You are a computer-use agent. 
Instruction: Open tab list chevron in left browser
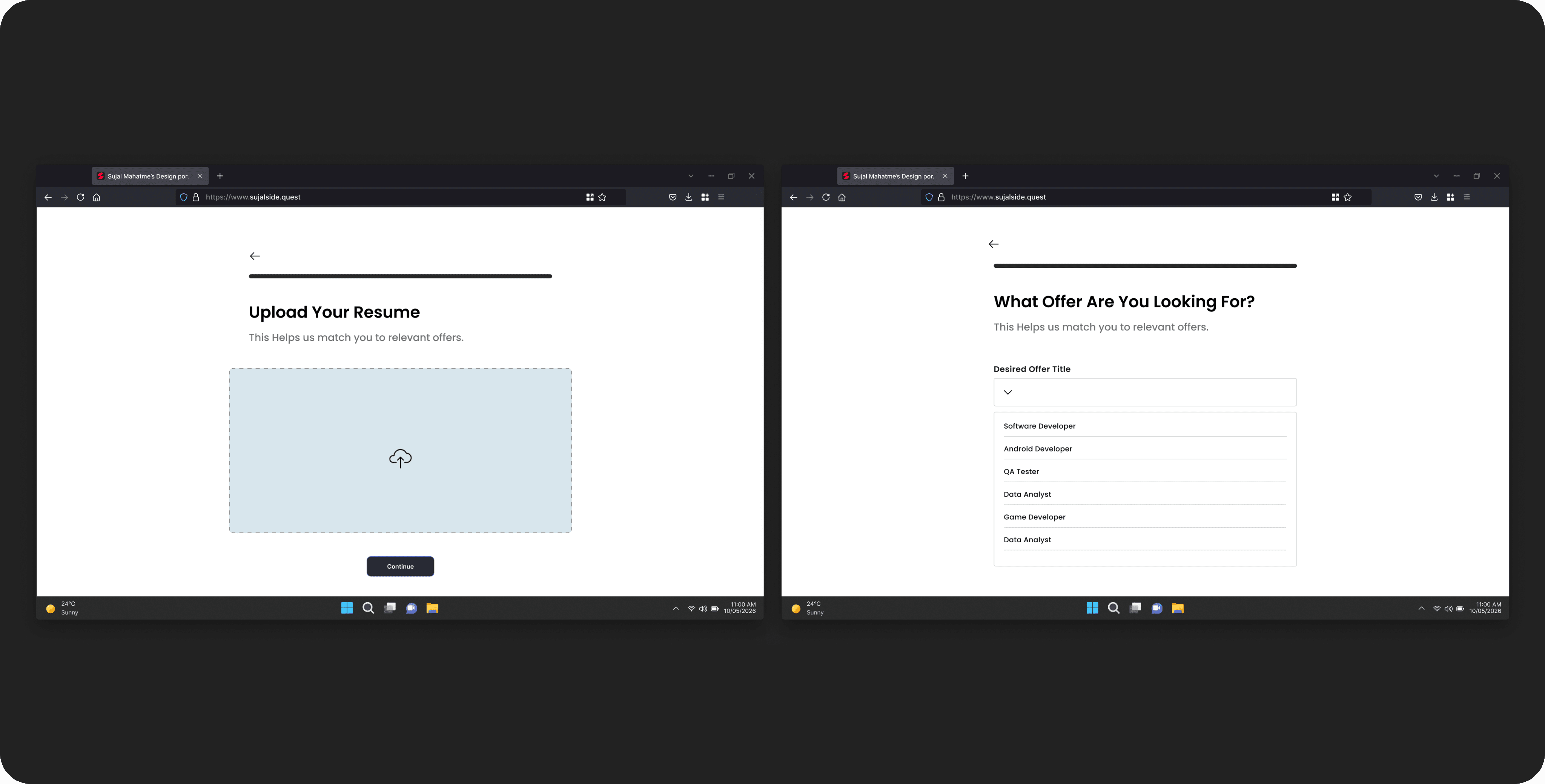690,176
